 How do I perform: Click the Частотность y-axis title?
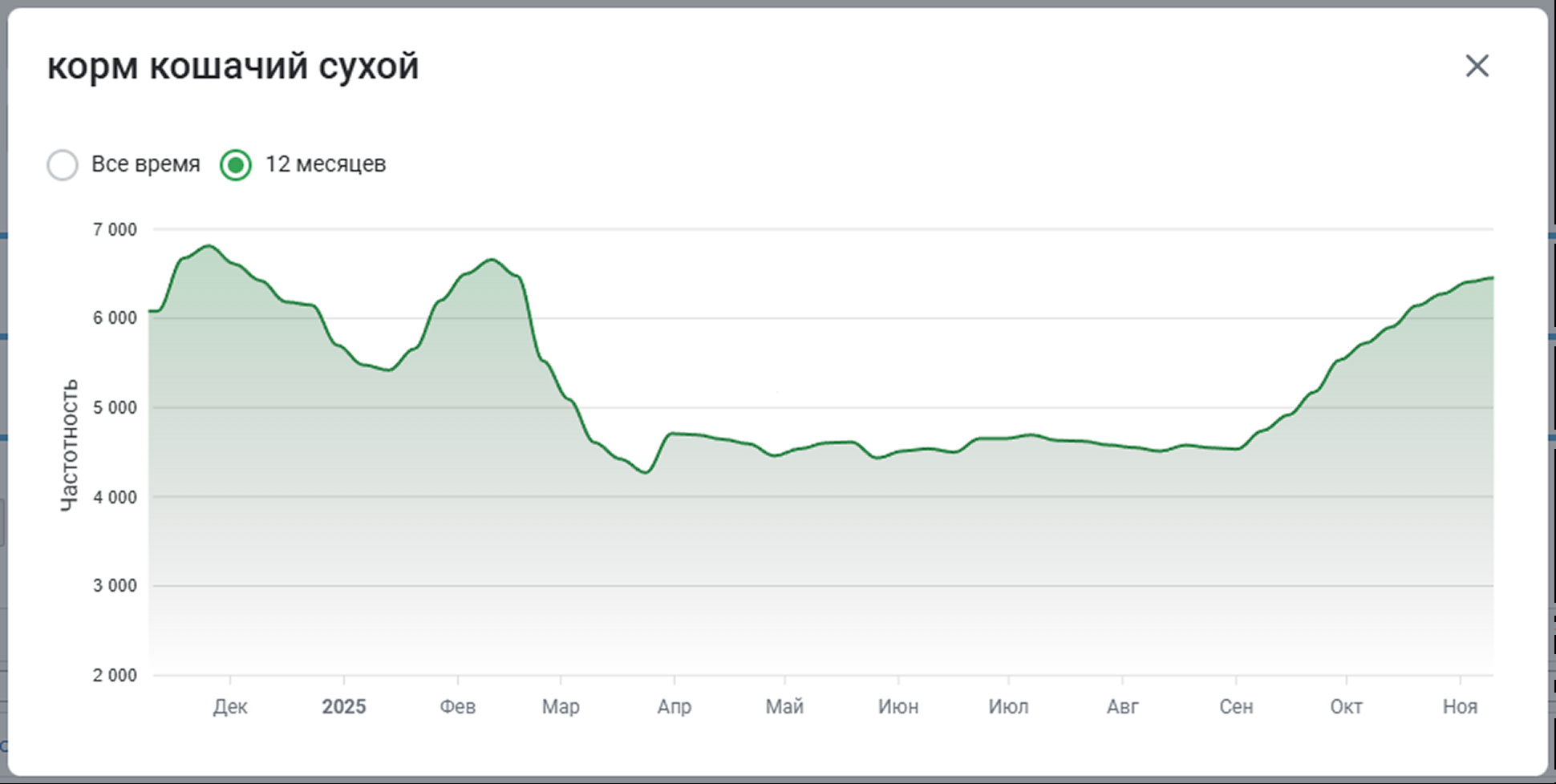coord(71,445)
